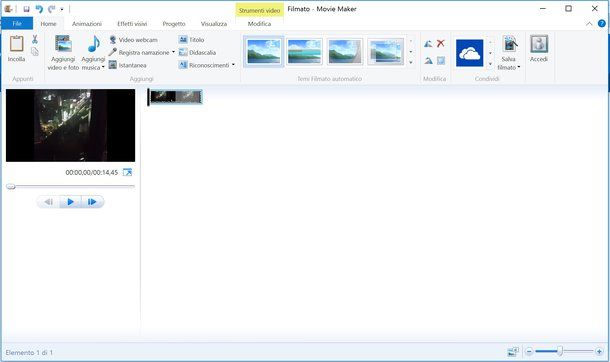Expand the Registra narrazione dropdown arrow

(x=173, y=52)
